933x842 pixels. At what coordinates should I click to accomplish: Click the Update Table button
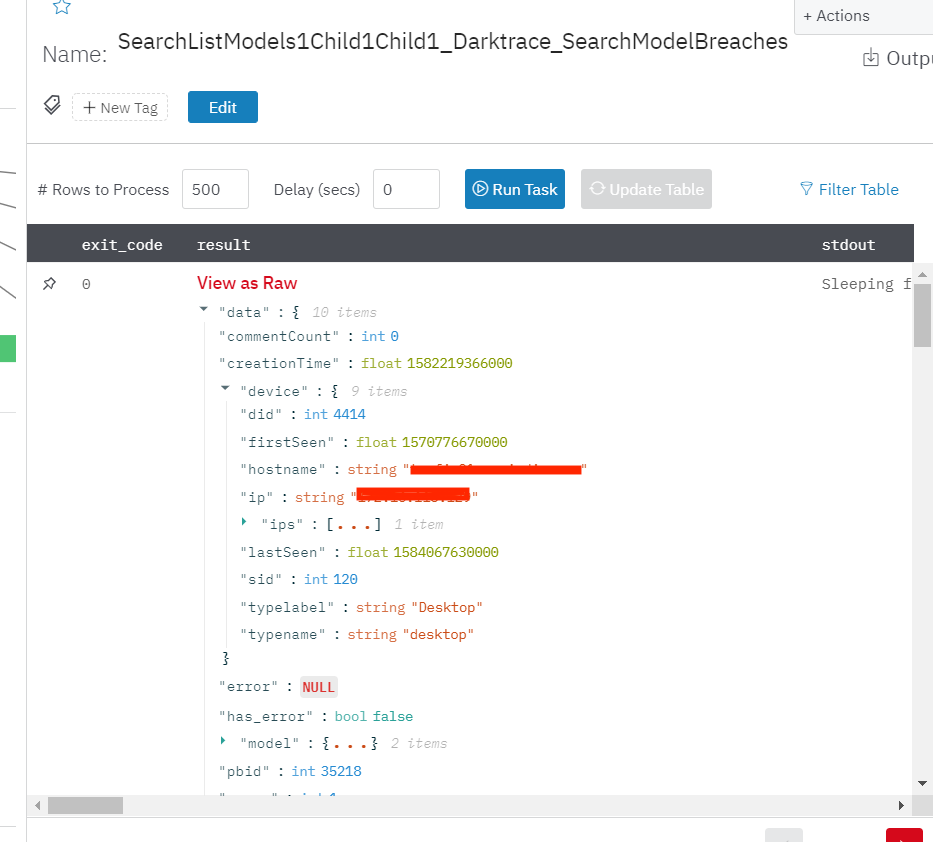coord(646,189)
